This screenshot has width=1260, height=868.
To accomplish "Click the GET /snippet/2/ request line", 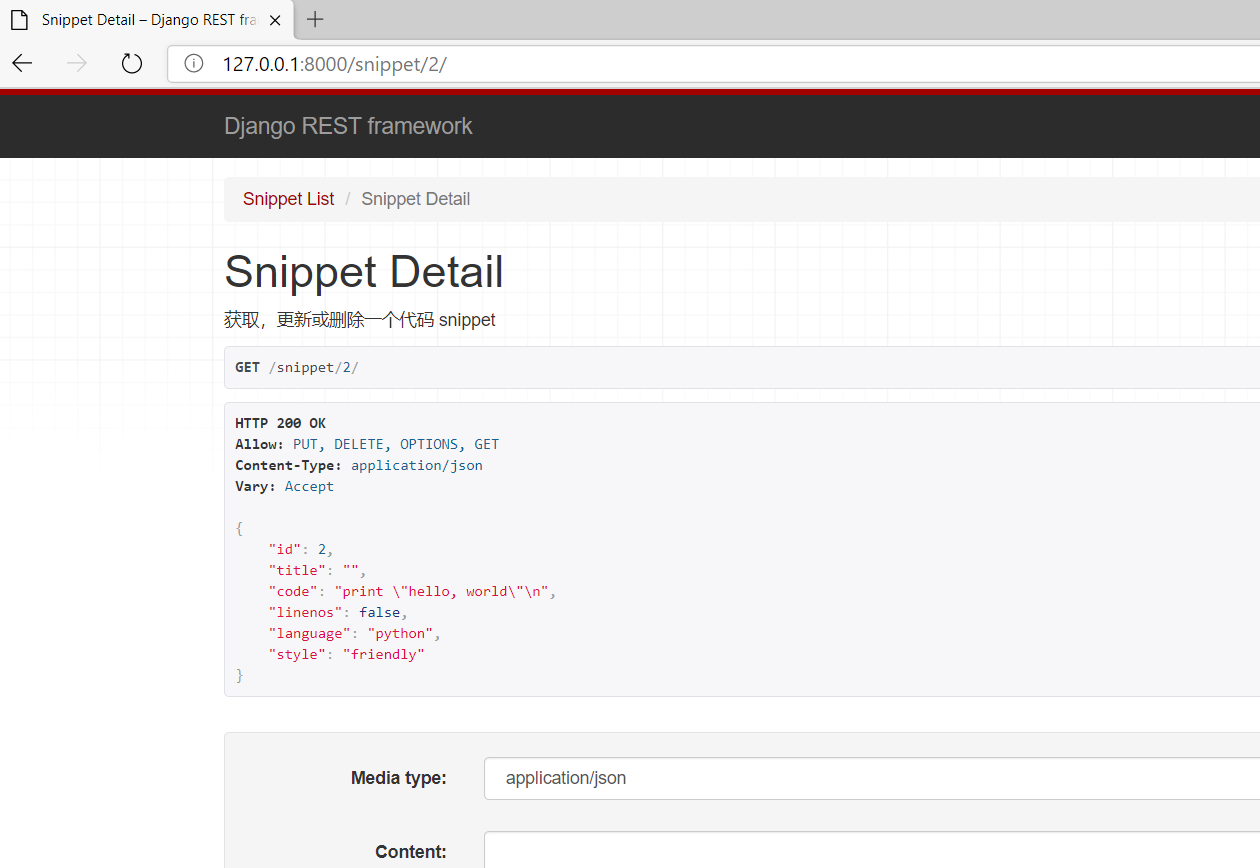I will pos(296,367).
